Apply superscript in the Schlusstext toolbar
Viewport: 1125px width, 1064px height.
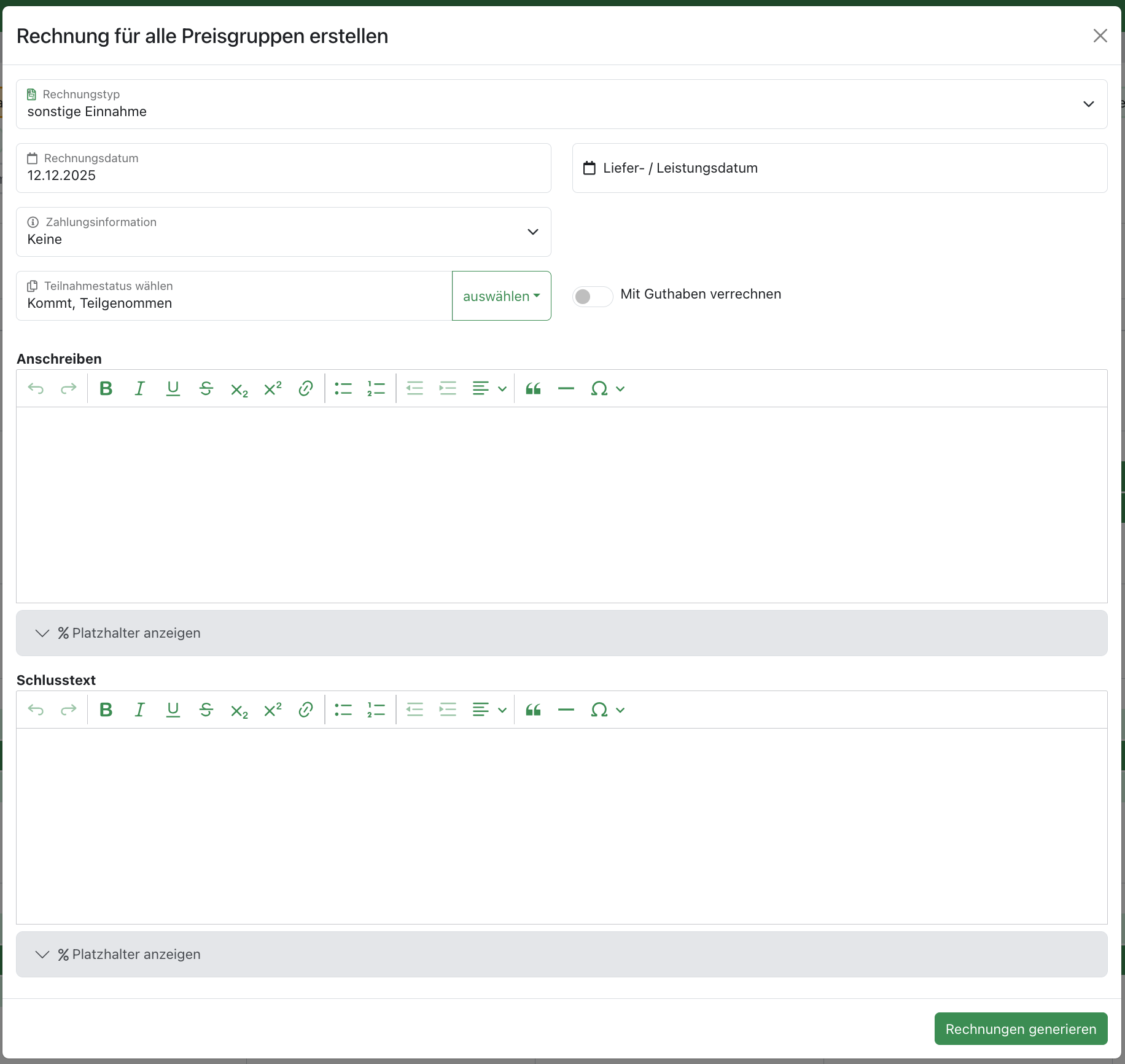tap(273, 710)
